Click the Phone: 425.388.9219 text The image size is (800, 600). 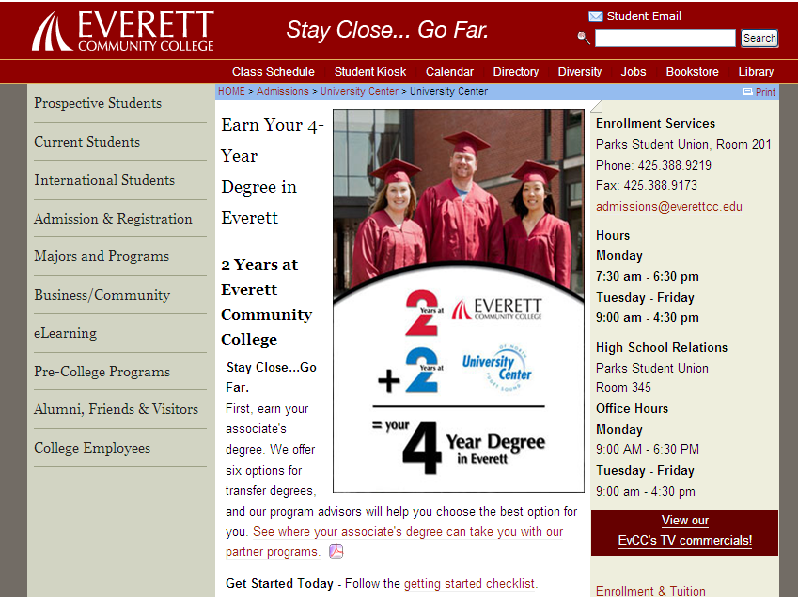click(654, 165)
